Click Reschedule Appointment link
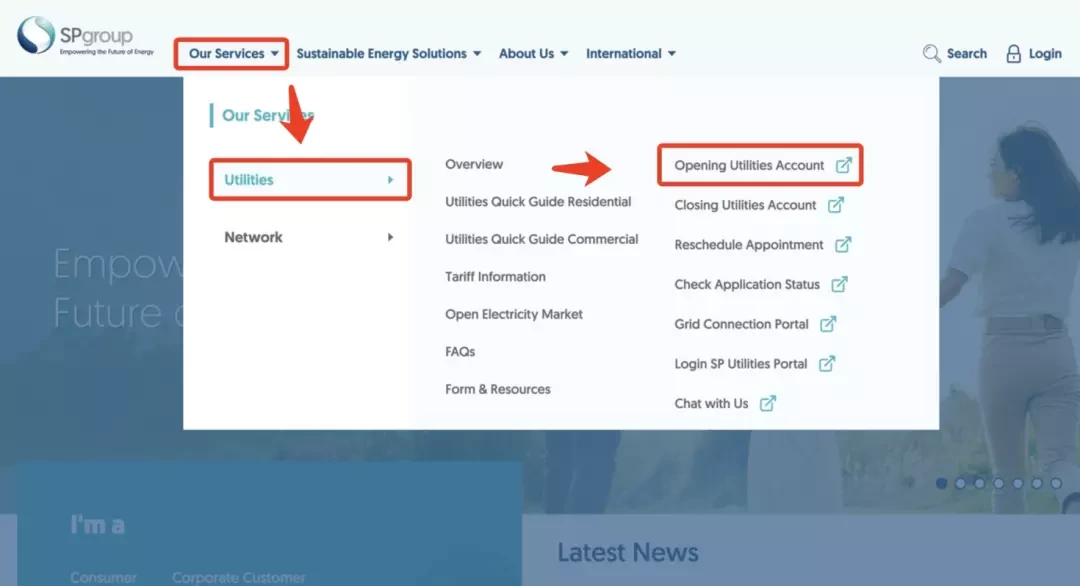The height and width of the screenshot is (586, 1080). (x=749, y=244)
